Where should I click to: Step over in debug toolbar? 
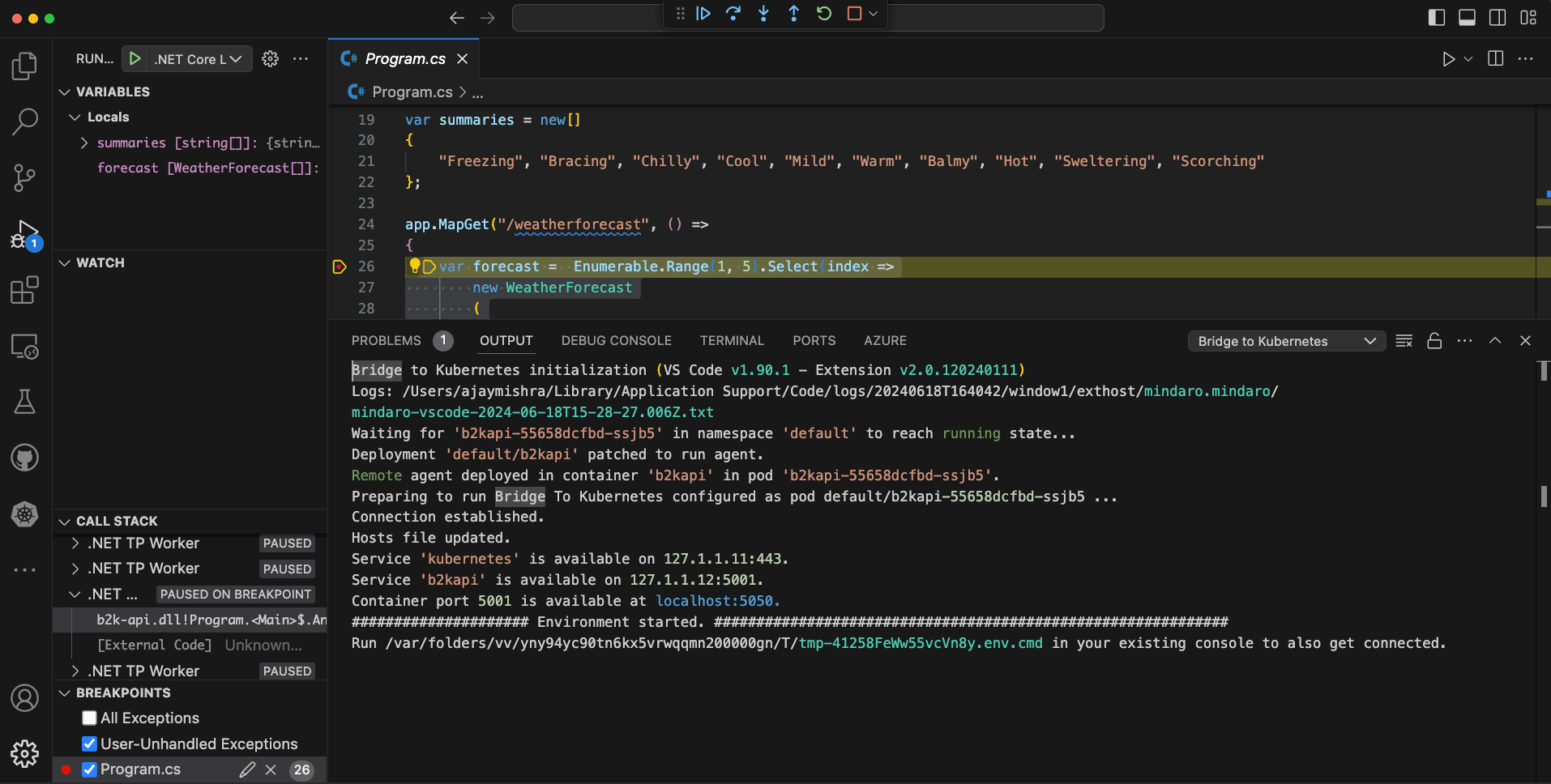[733, 14]
